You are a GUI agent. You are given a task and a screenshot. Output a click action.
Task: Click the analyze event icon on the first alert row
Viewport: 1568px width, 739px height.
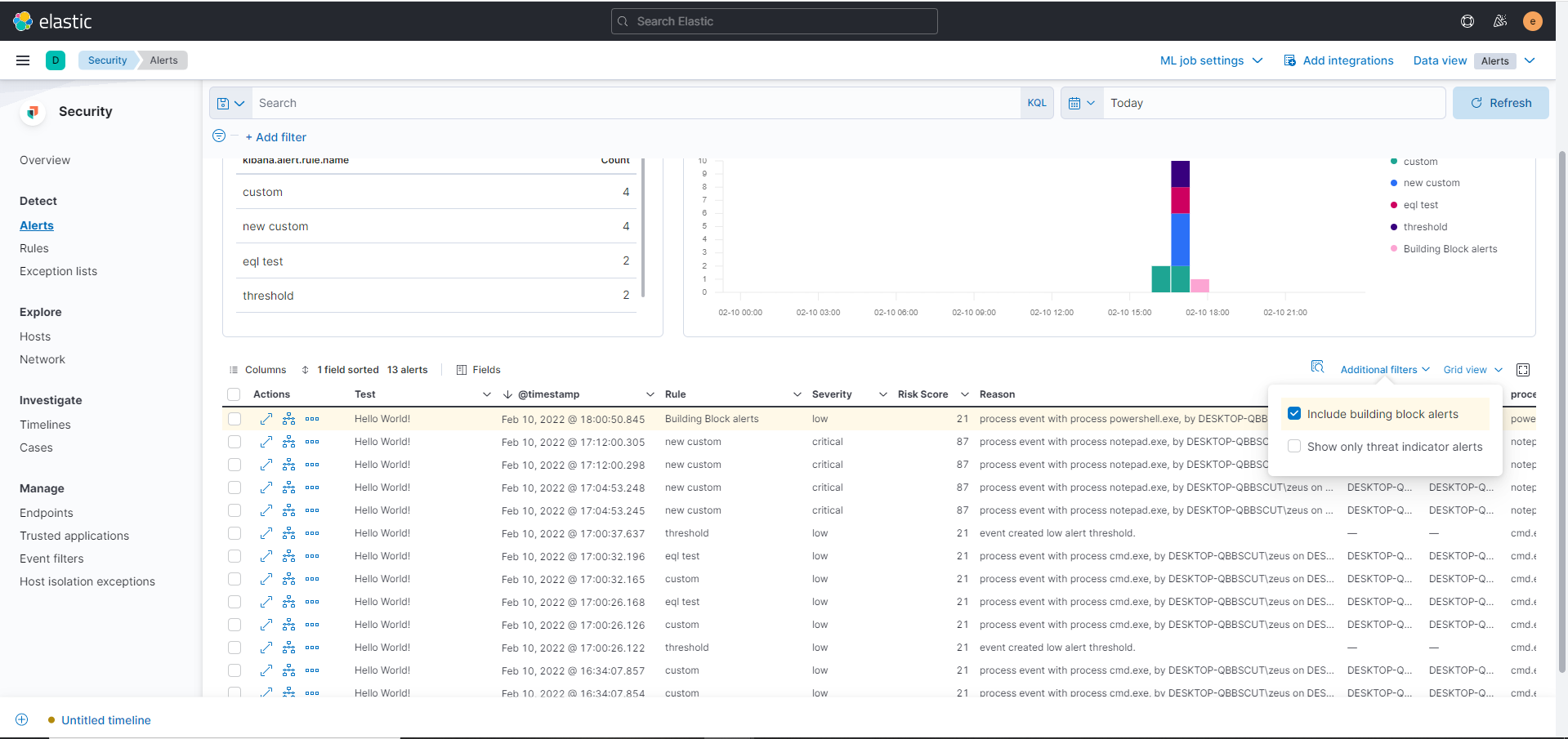tap(288, 418)
